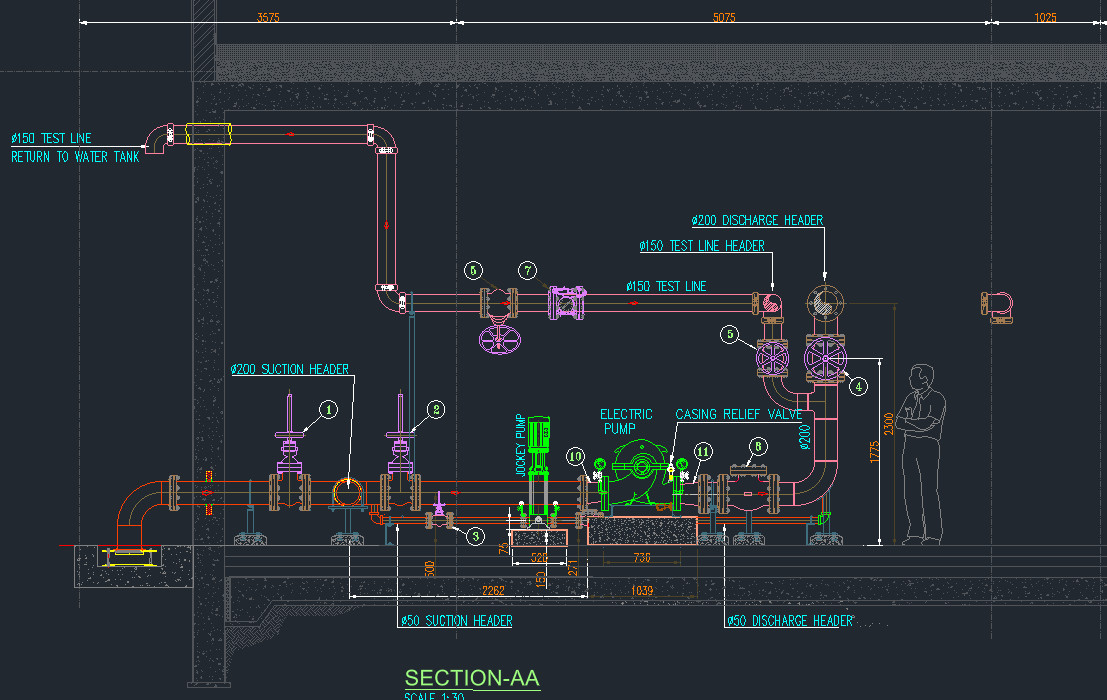Select the 5075 top dimension text
The width and height of the screenshot is (1107, 700).
[724, 17]
